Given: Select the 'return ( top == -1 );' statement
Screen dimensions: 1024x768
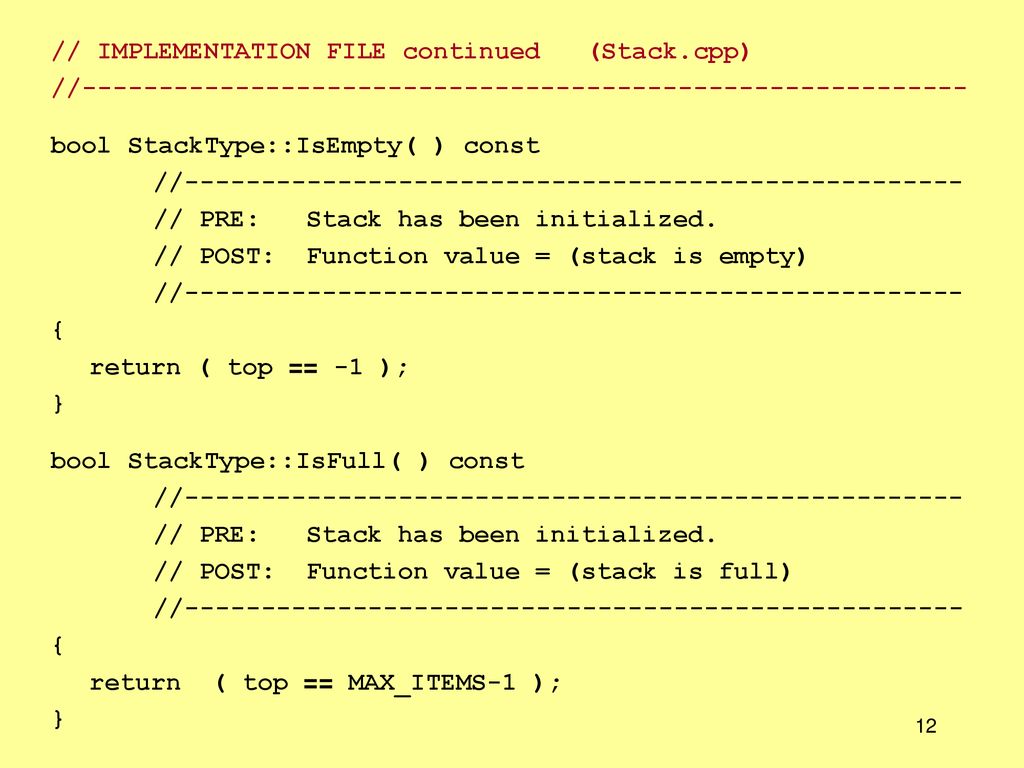Looking at the screenshot, I should [x=249, y=368].
